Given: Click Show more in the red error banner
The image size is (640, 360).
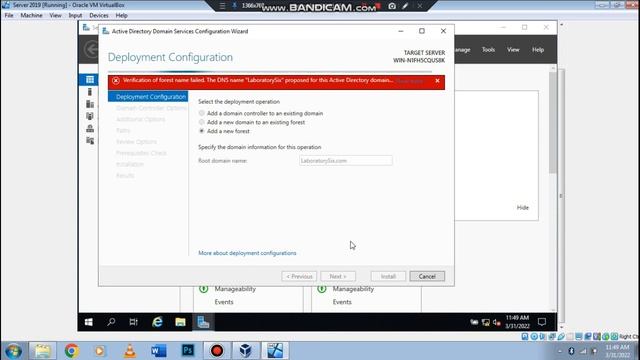Looking at the screenshot, I should (409, 81).
